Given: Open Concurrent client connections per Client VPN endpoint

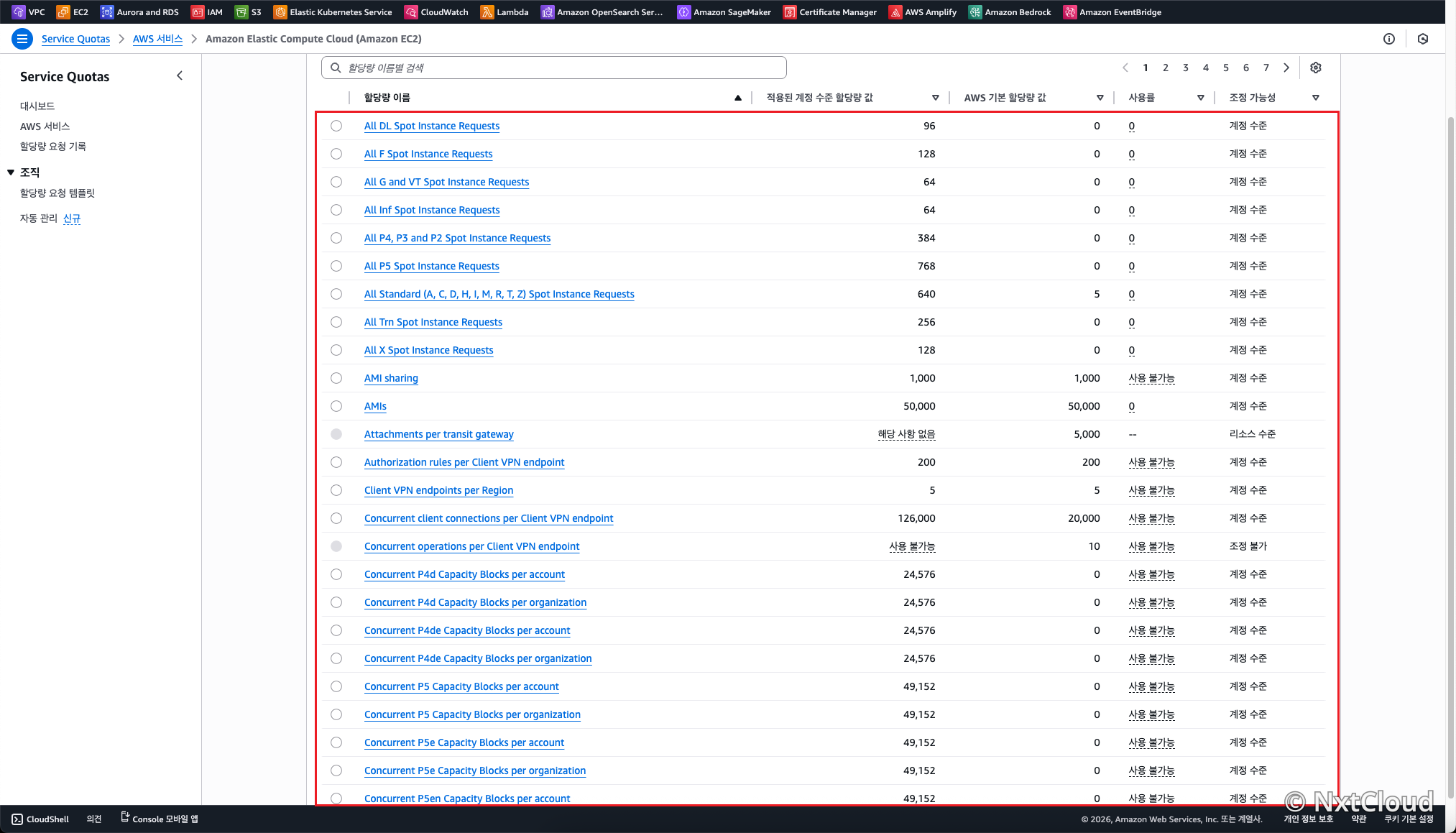Looking at the screenshot, I should pos(489,518).
